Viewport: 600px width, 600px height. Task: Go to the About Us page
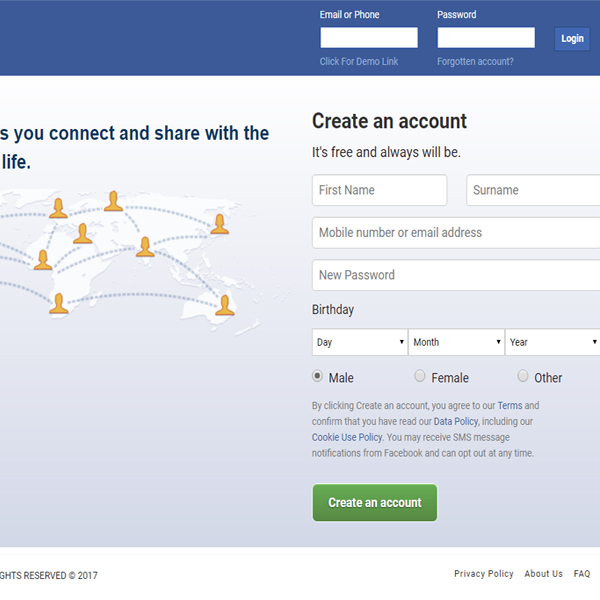[543, 574]
